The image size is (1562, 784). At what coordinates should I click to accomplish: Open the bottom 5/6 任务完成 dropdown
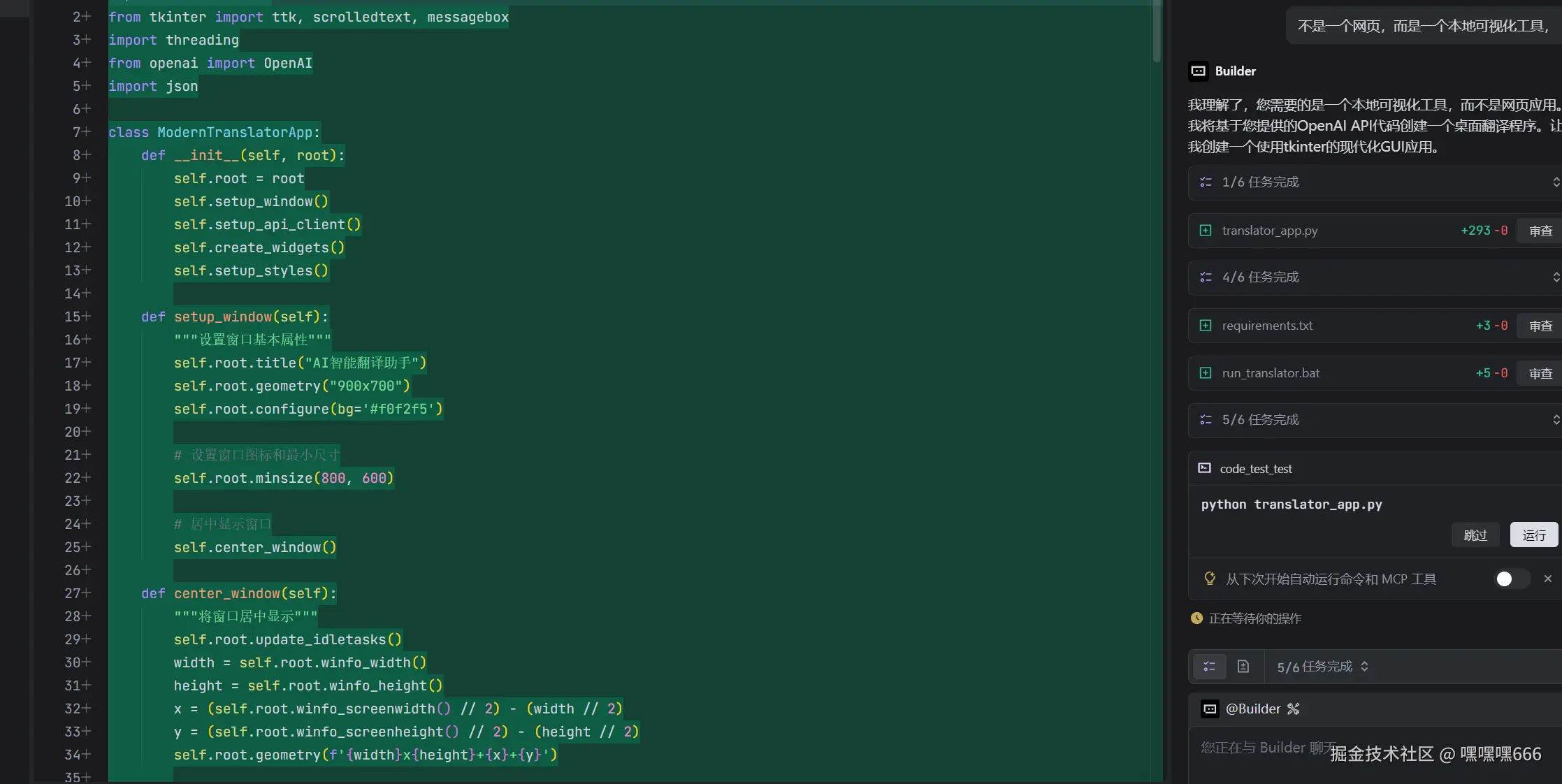pos(1322,667)
